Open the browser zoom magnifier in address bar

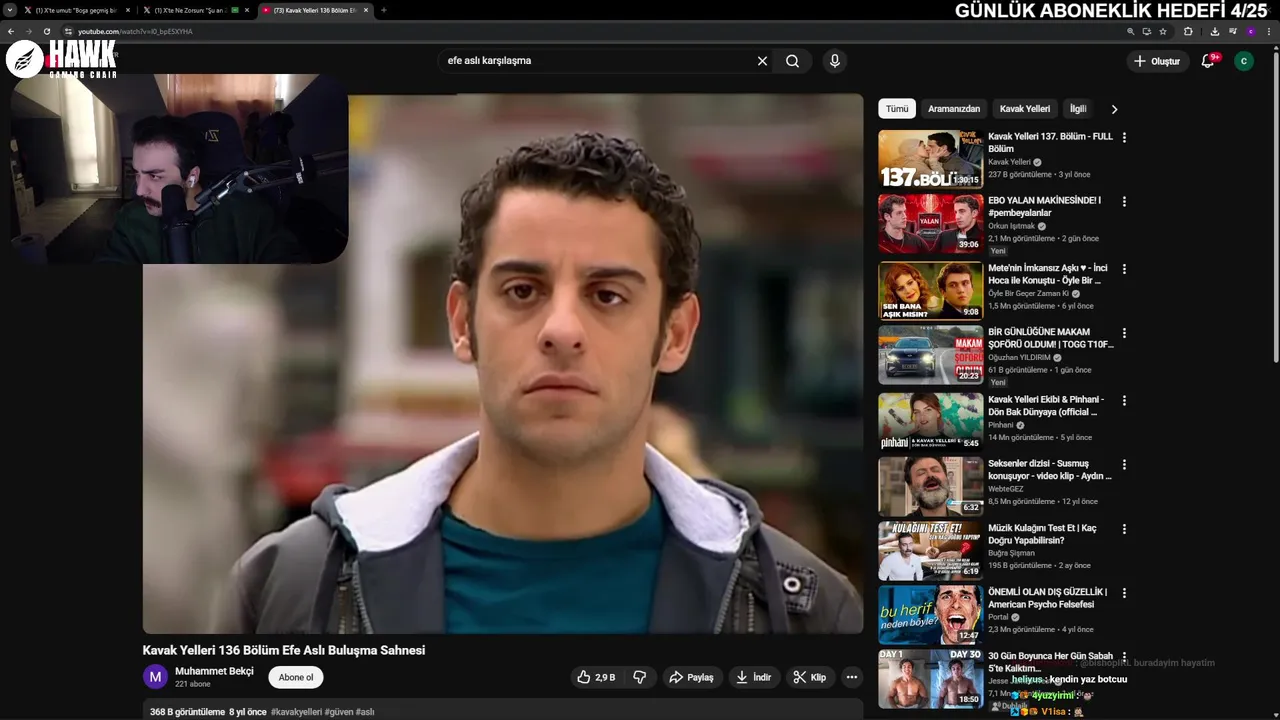[x=1130, y=31]
